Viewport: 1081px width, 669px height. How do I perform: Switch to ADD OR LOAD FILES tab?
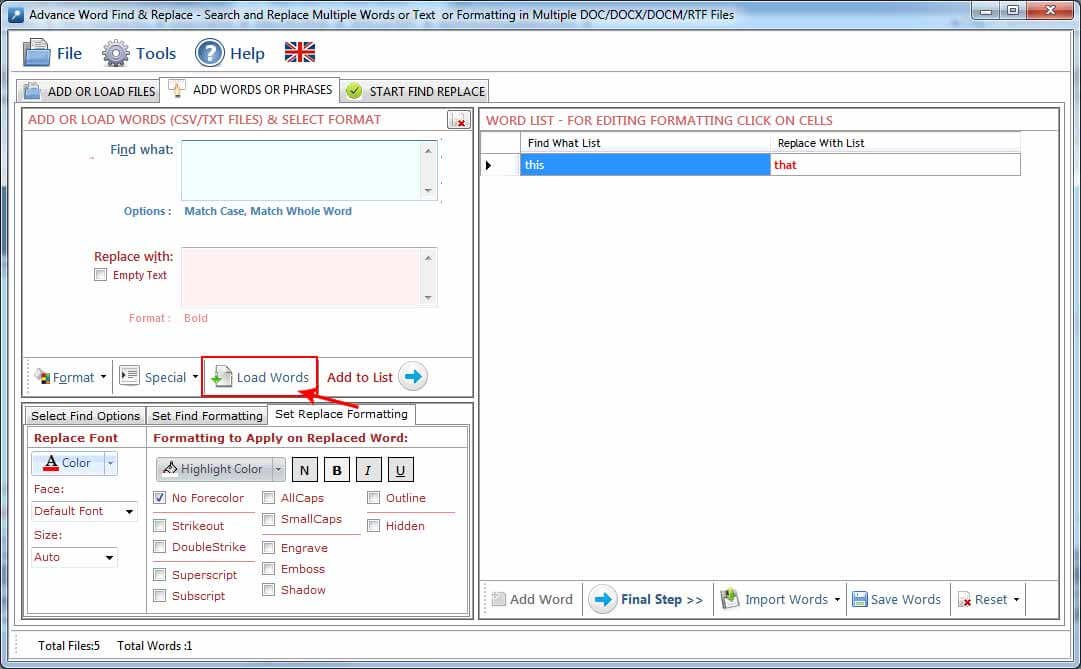[90, 91]
